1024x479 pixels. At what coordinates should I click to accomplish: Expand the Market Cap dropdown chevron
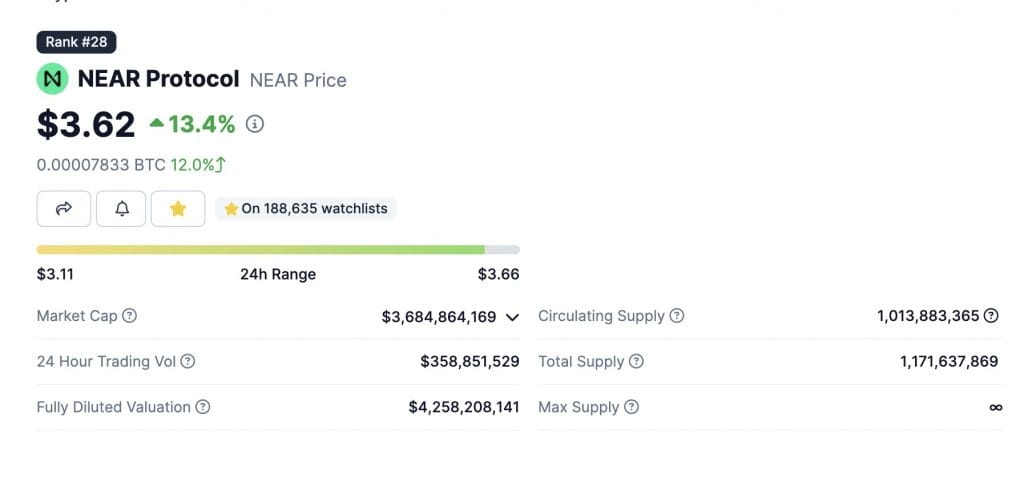(x=512, y=317)
